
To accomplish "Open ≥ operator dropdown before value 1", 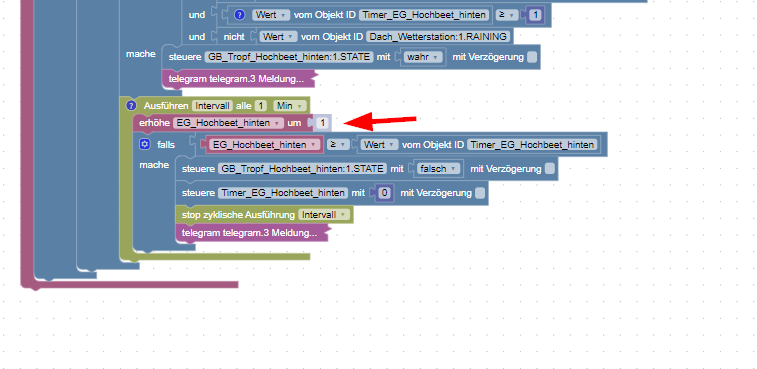I will point(506,15).
